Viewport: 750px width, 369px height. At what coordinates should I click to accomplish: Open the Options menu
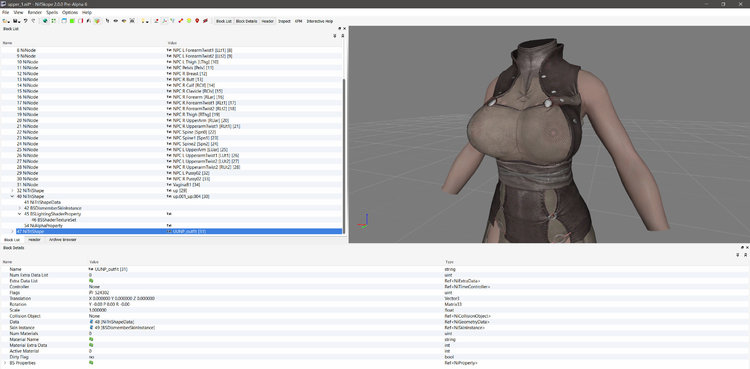(70, 12)
